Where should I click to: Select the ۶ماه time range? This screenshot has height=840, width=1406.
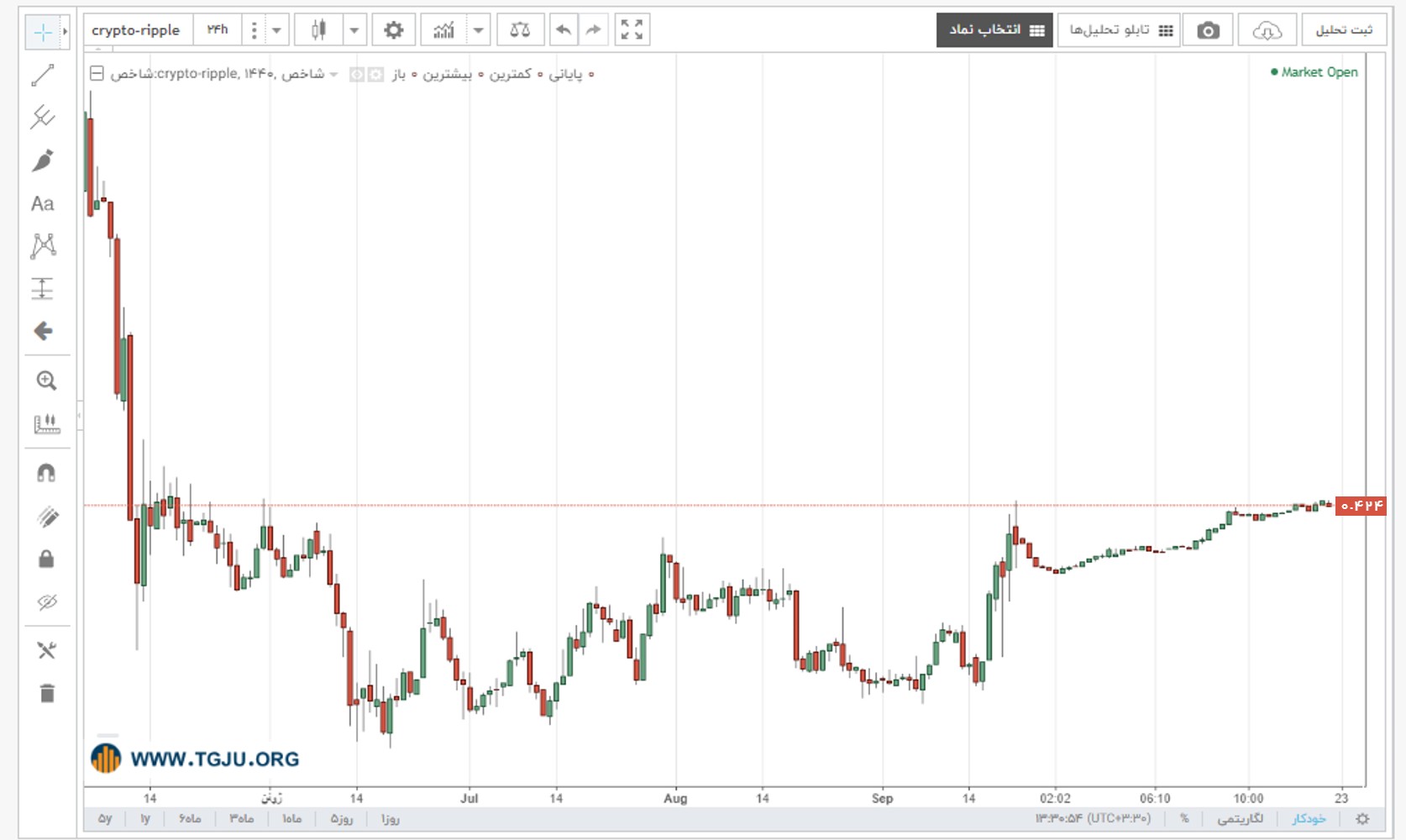pos(190,818)
